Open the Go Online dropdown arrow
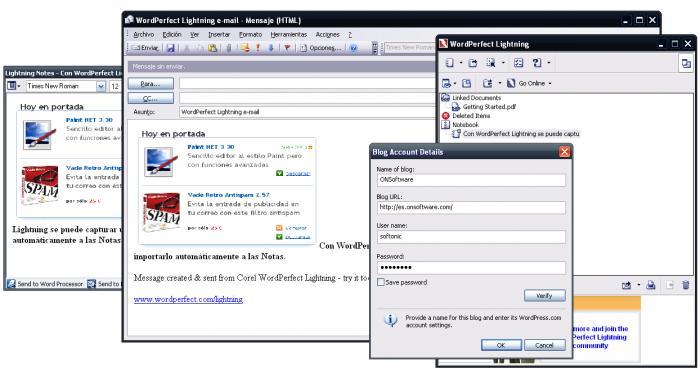The height and width of the screenshot is (370, 700). [x=550, y=83]
